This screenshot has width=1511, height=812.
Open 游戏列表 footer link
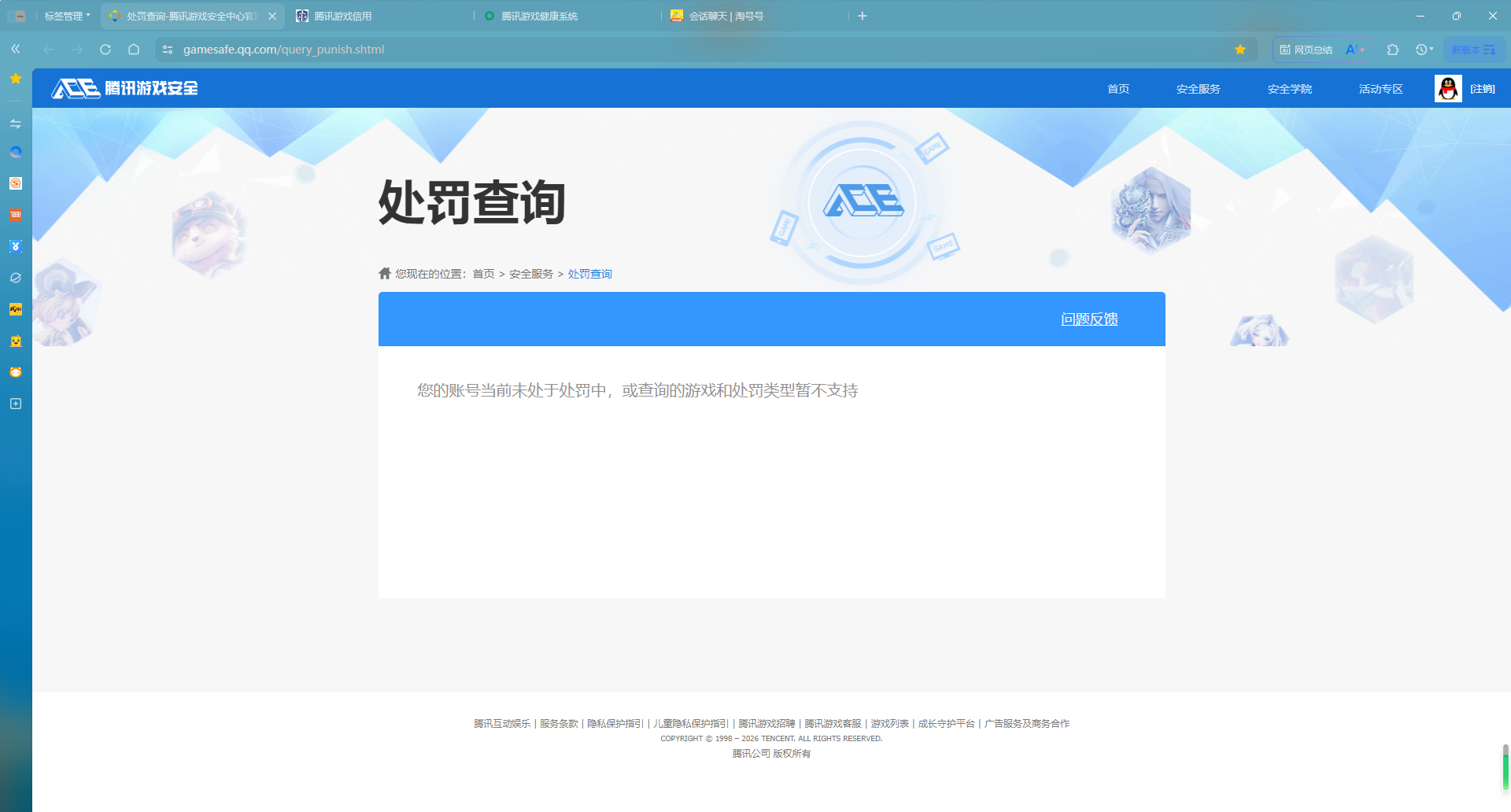(889, 723)
